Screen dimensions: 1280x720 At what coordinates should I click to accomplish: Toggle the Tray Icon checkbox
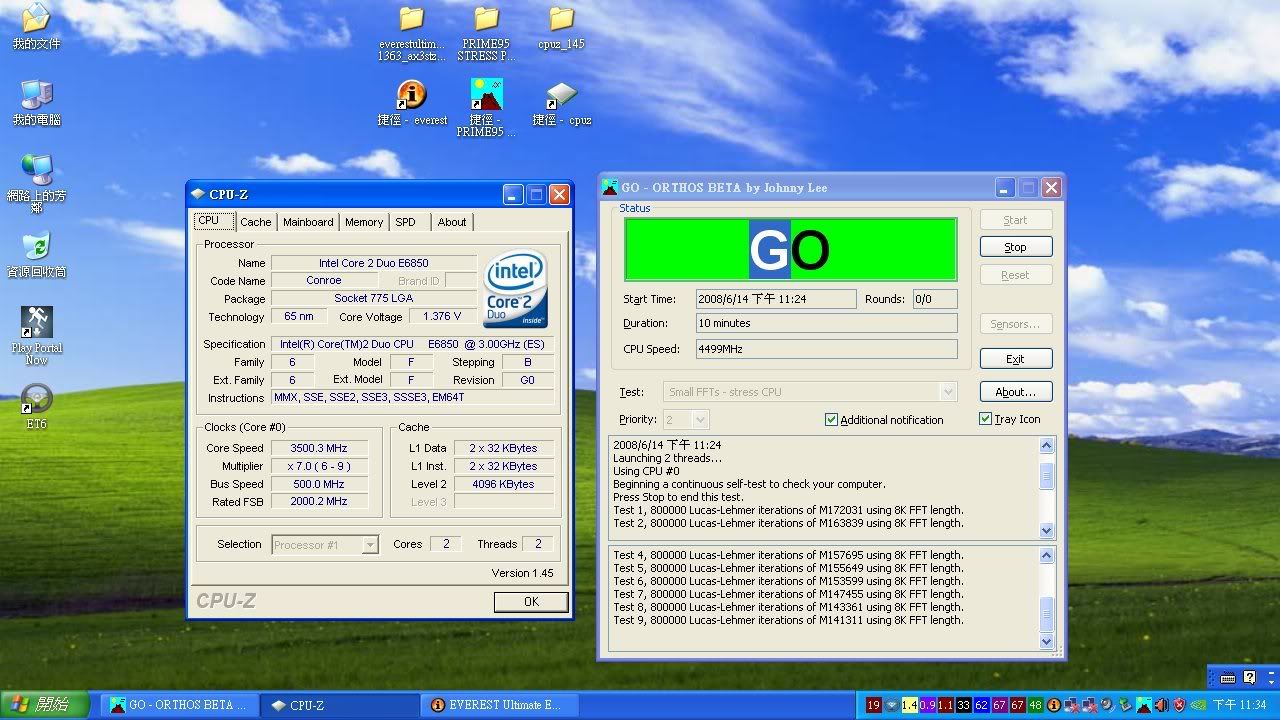[986, 419]
